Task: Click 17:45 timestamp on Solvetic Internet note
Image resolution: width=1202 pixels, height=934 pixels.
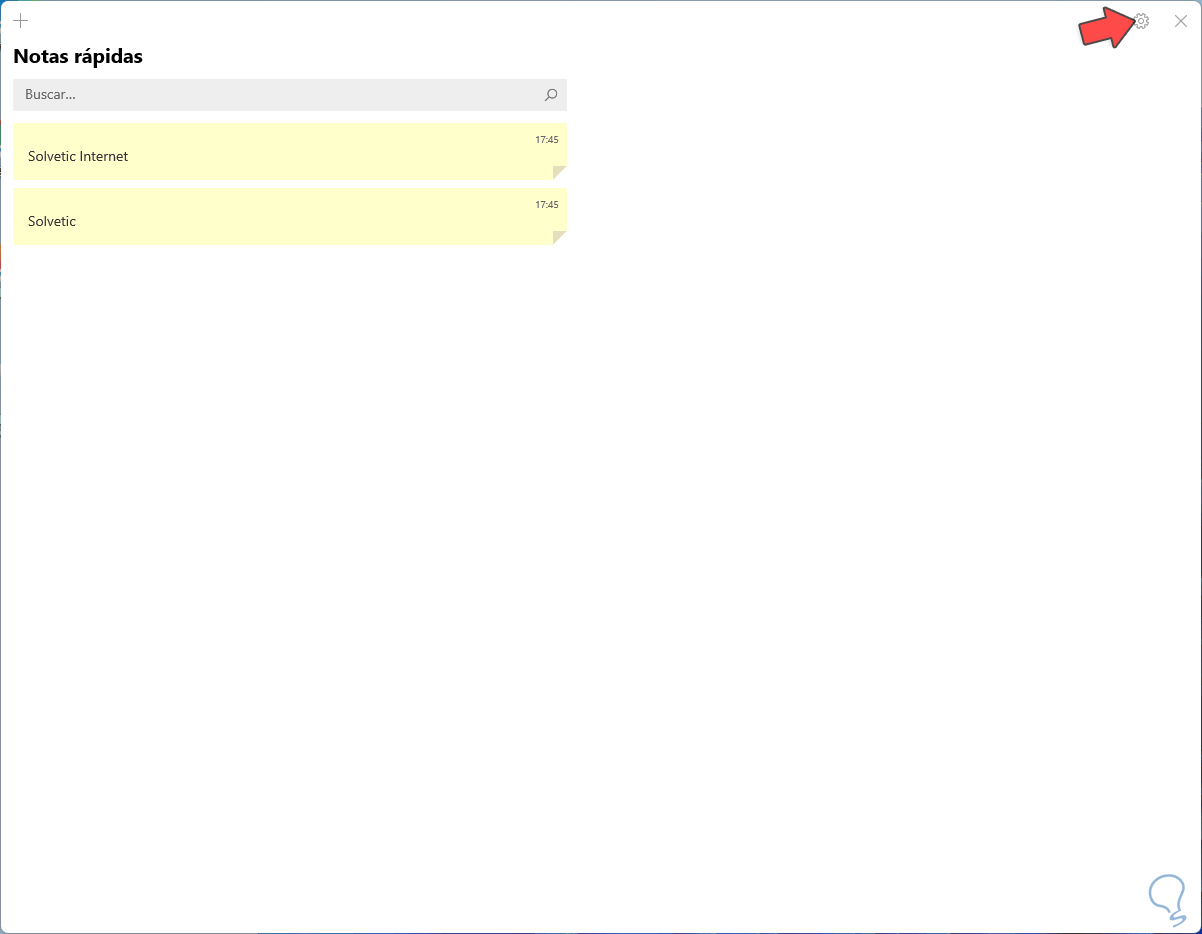Action: (546, 140)
